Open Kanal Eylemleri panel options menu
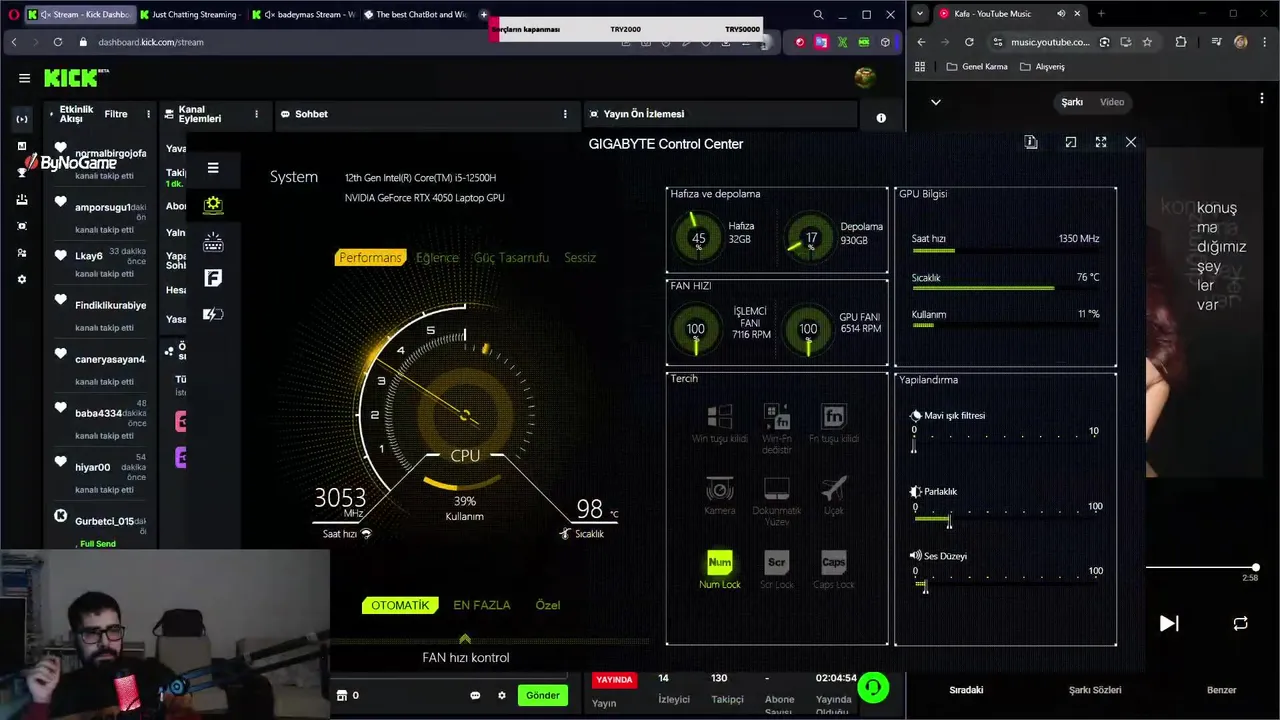Screen dimensions: 1280x720 coord(256,114)
